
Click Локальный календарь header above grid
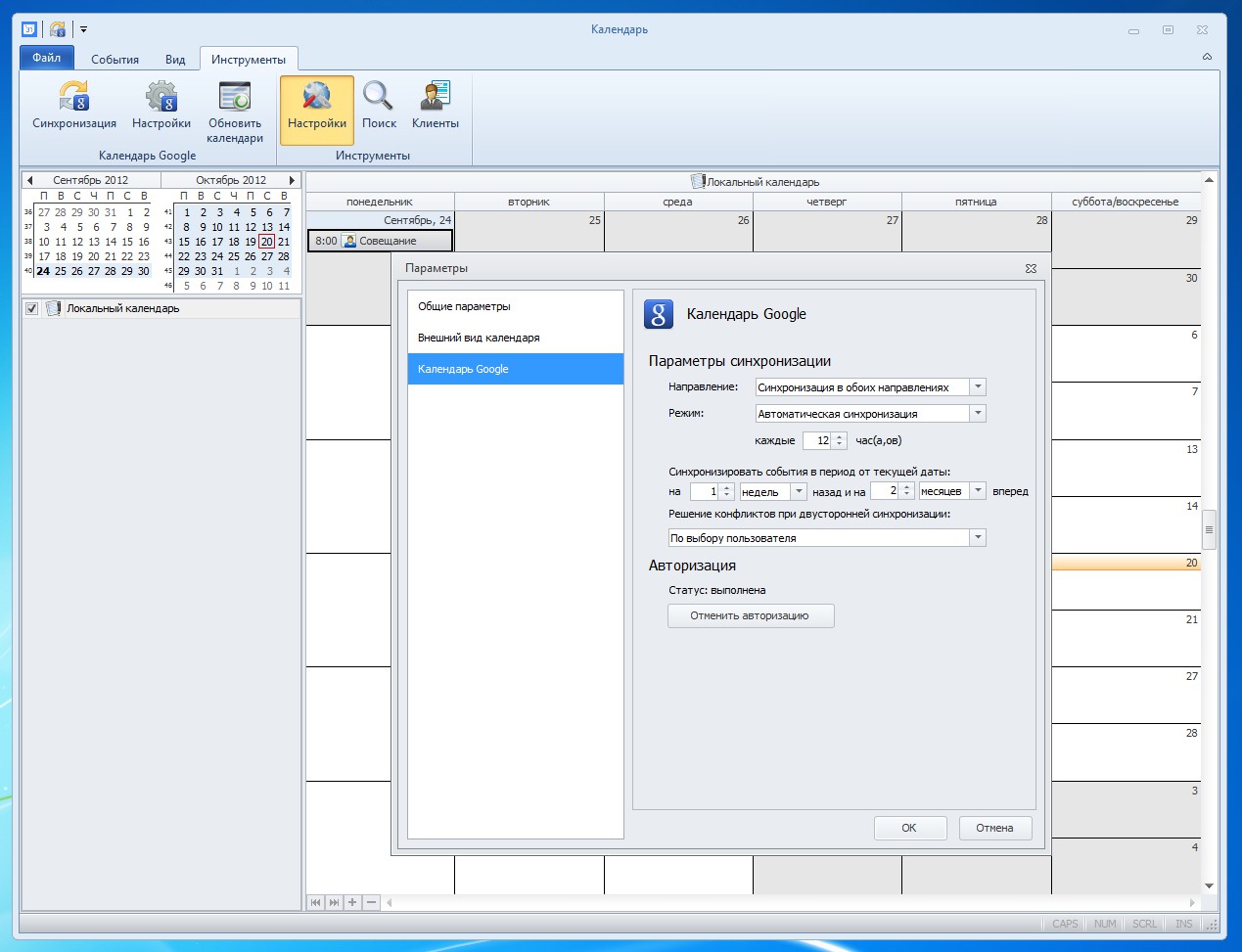coord(754,182)
